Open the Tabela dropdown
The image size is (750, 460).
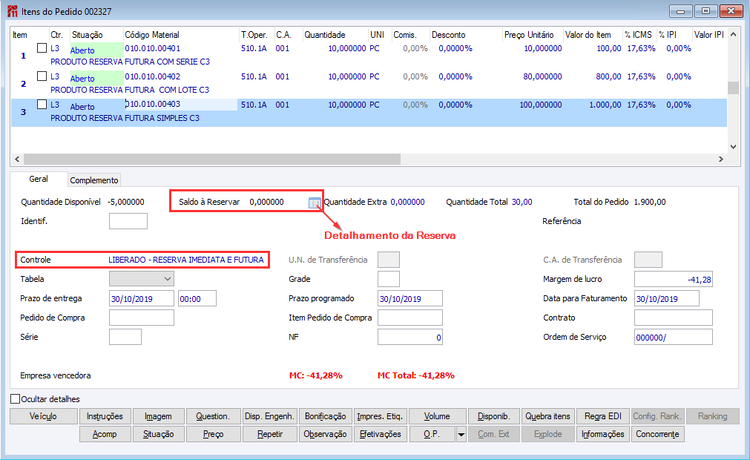(x=142, y=279)
